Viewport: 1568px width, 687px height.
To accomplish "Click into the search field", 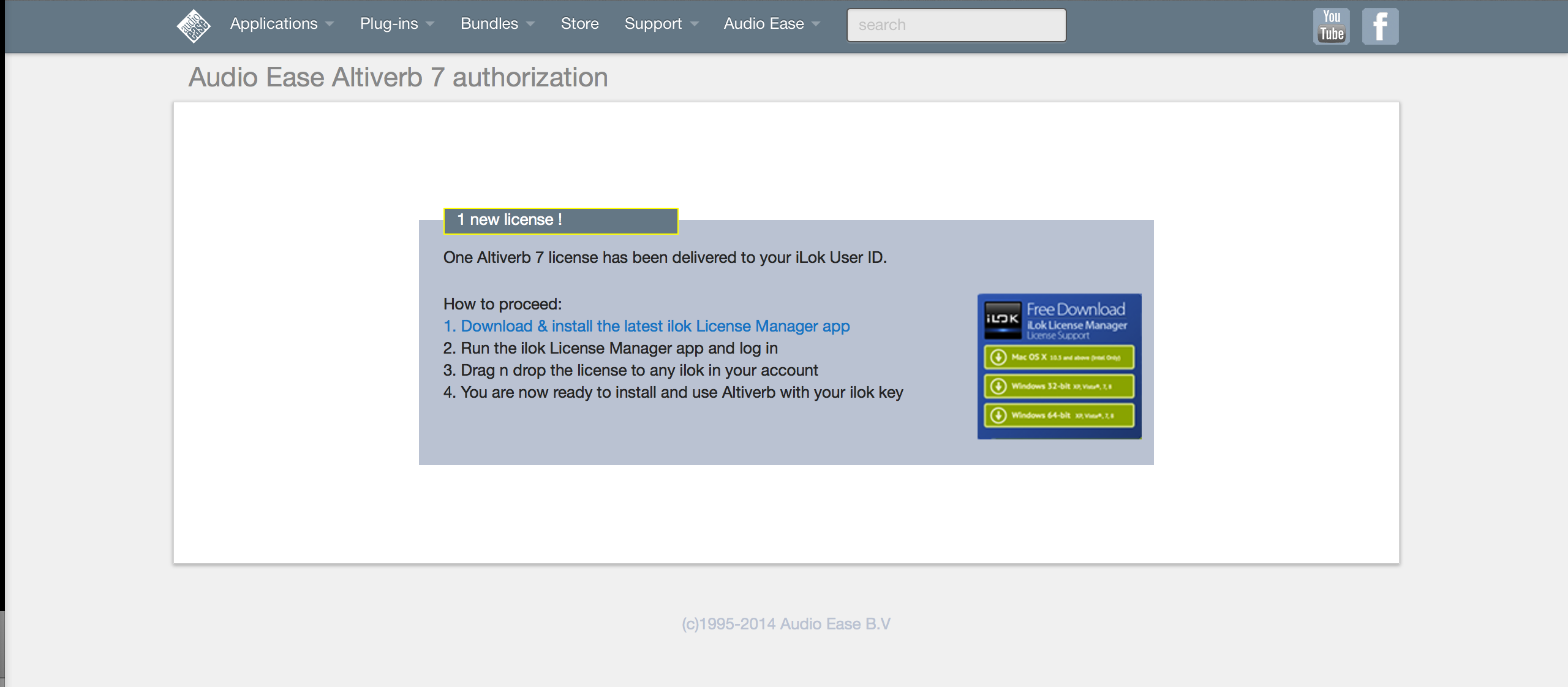I will tap(956, 25).
